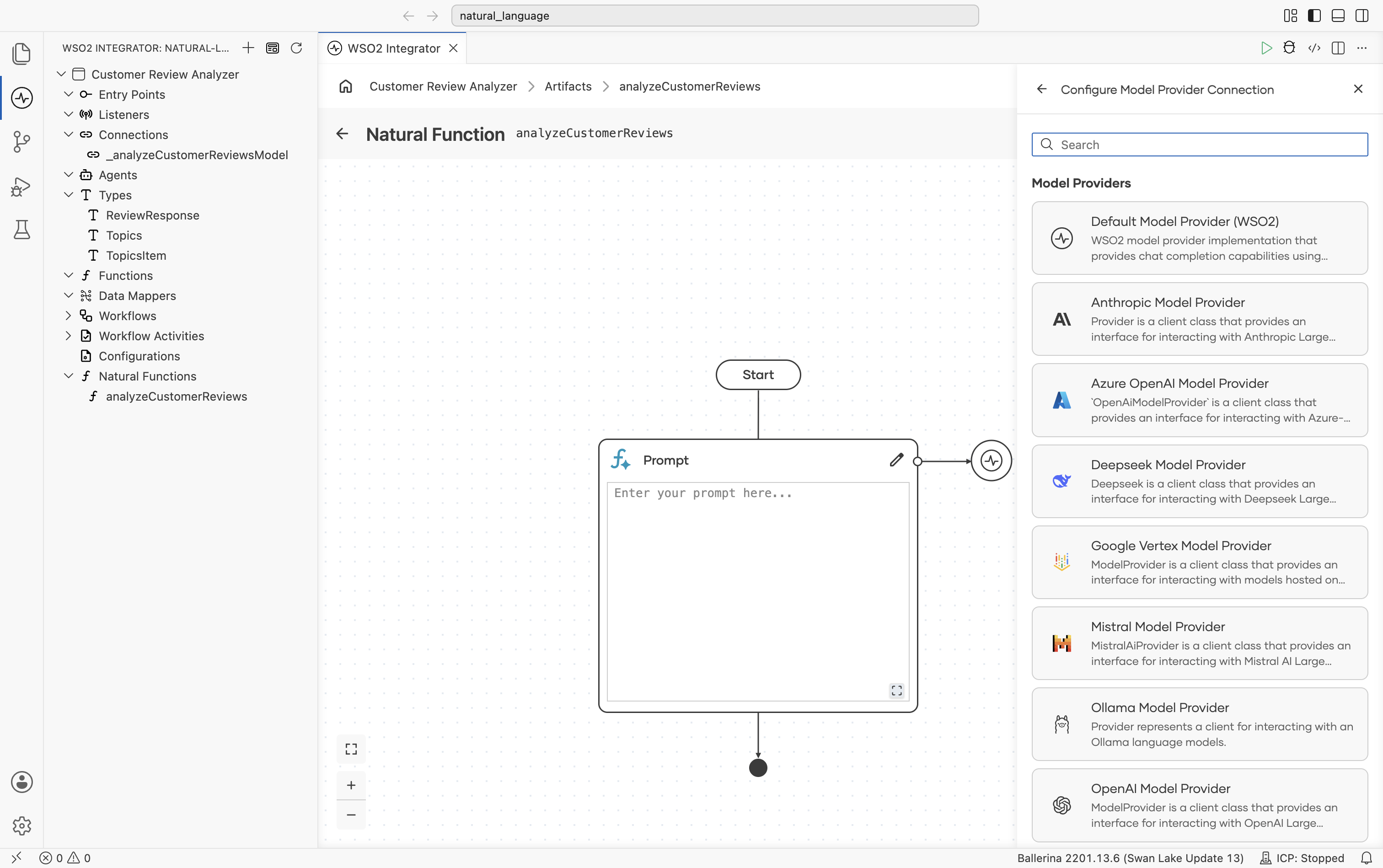Open Run and Debug view icon
The image size is (1383, 868).
(21, 186)
